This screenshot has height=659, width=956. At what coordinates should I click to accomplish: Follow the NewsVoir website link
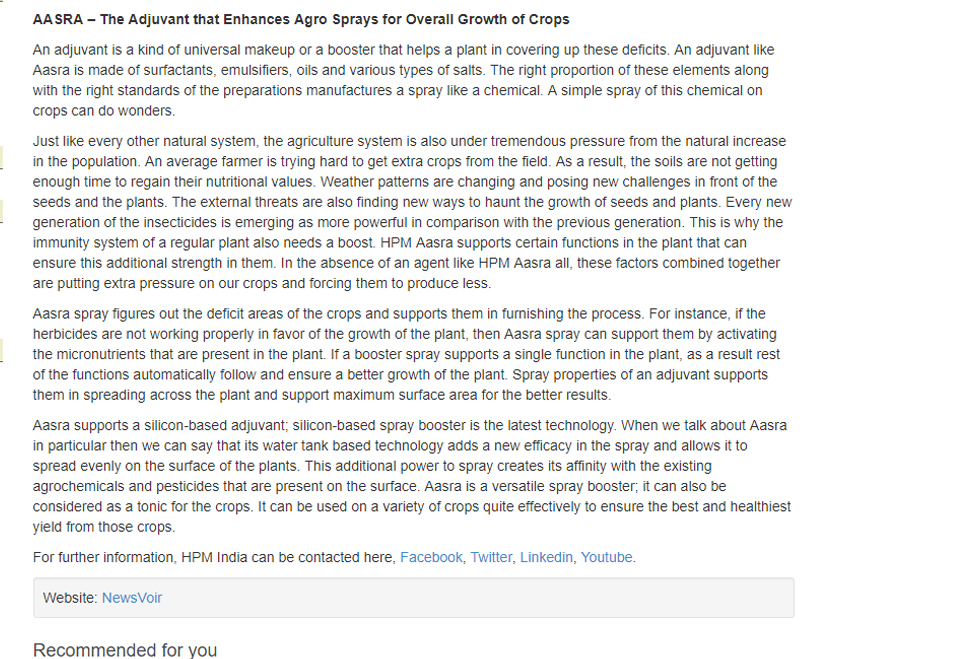click(x=132, y=598)
